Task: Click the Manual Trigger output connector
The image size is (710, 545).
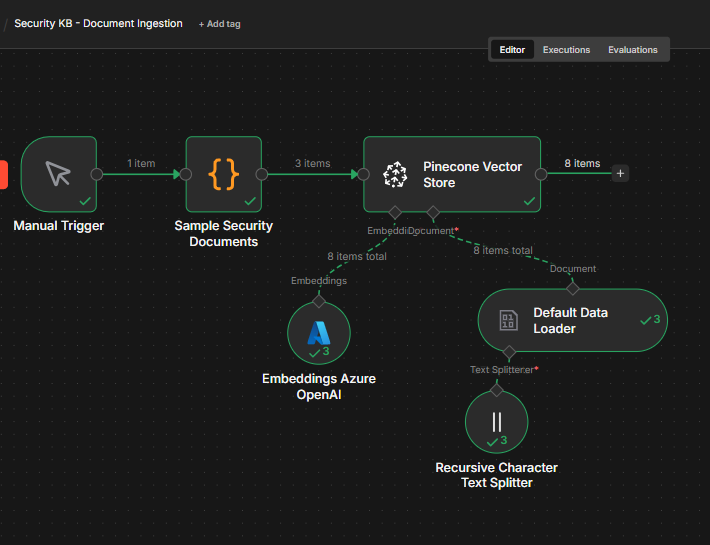Action: pyautogui.click(x=96, y=174)
